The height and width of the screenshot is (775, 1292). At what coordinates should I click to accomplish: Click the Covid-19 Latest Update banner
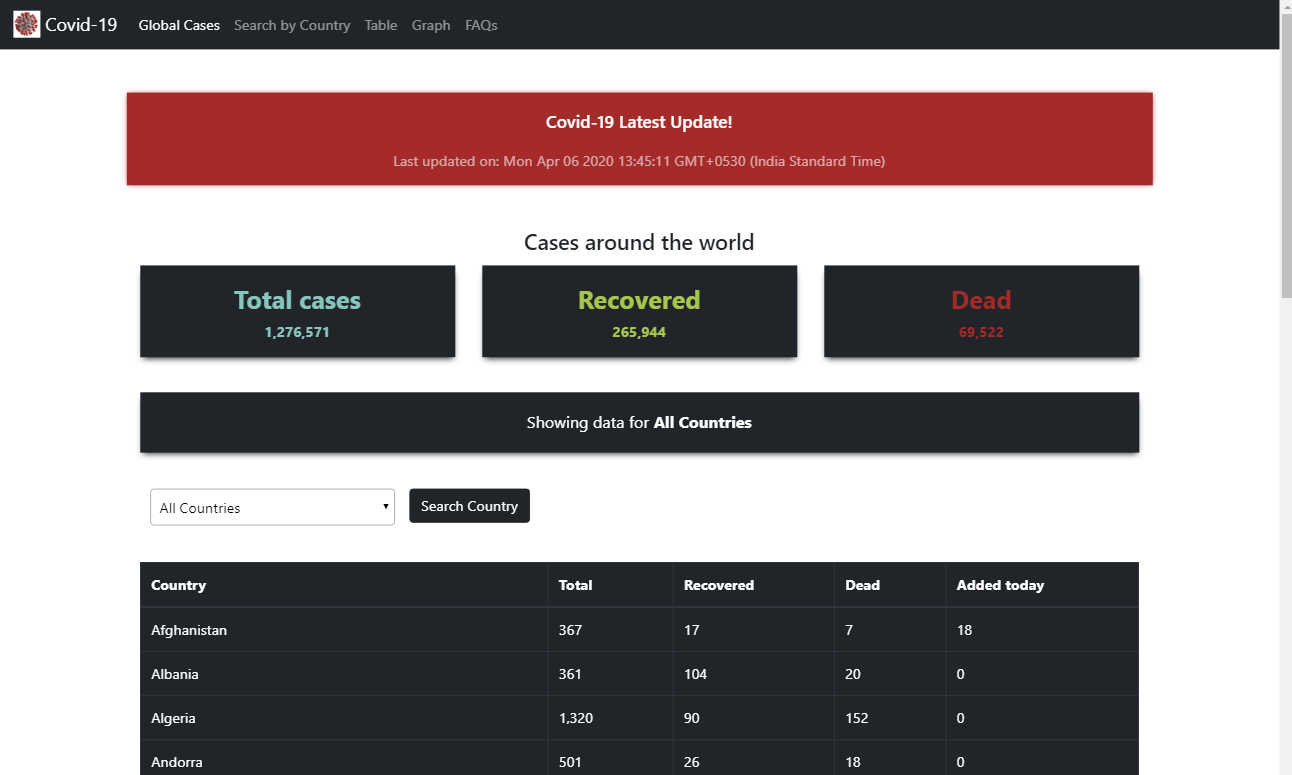click(x=639, y=139)
